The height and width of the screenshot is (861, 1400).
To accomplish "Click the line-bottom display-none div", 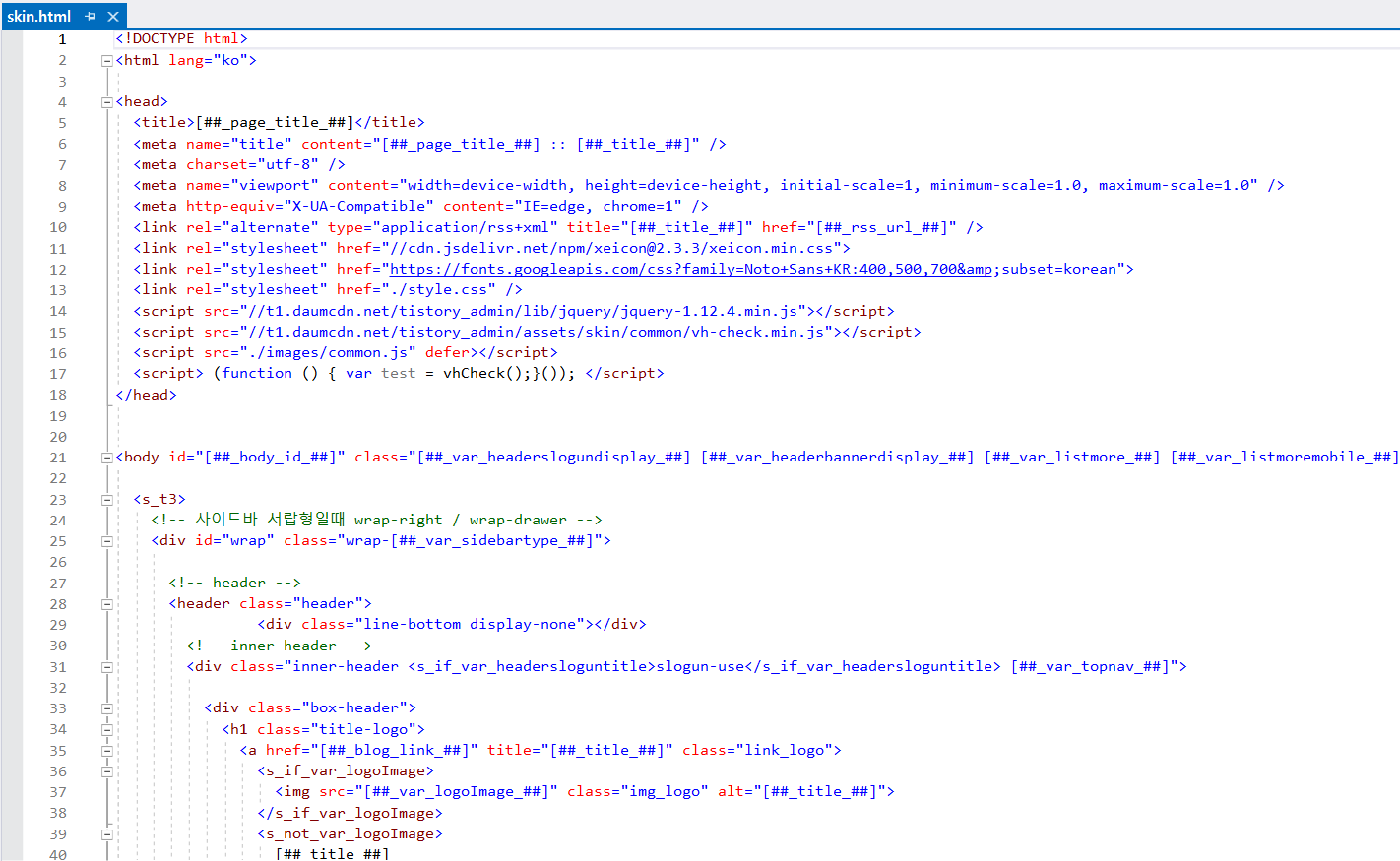I will point(452,624).
